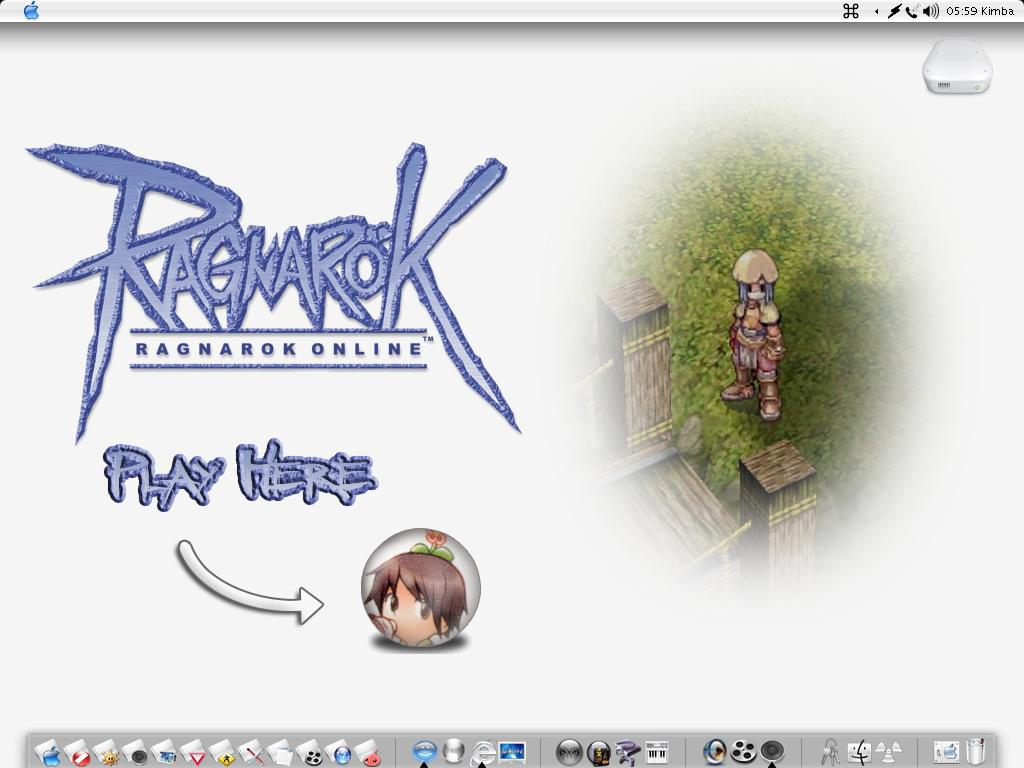Click the blue smiling orb dock icon

pyautogui.click(x=424, y=751)
